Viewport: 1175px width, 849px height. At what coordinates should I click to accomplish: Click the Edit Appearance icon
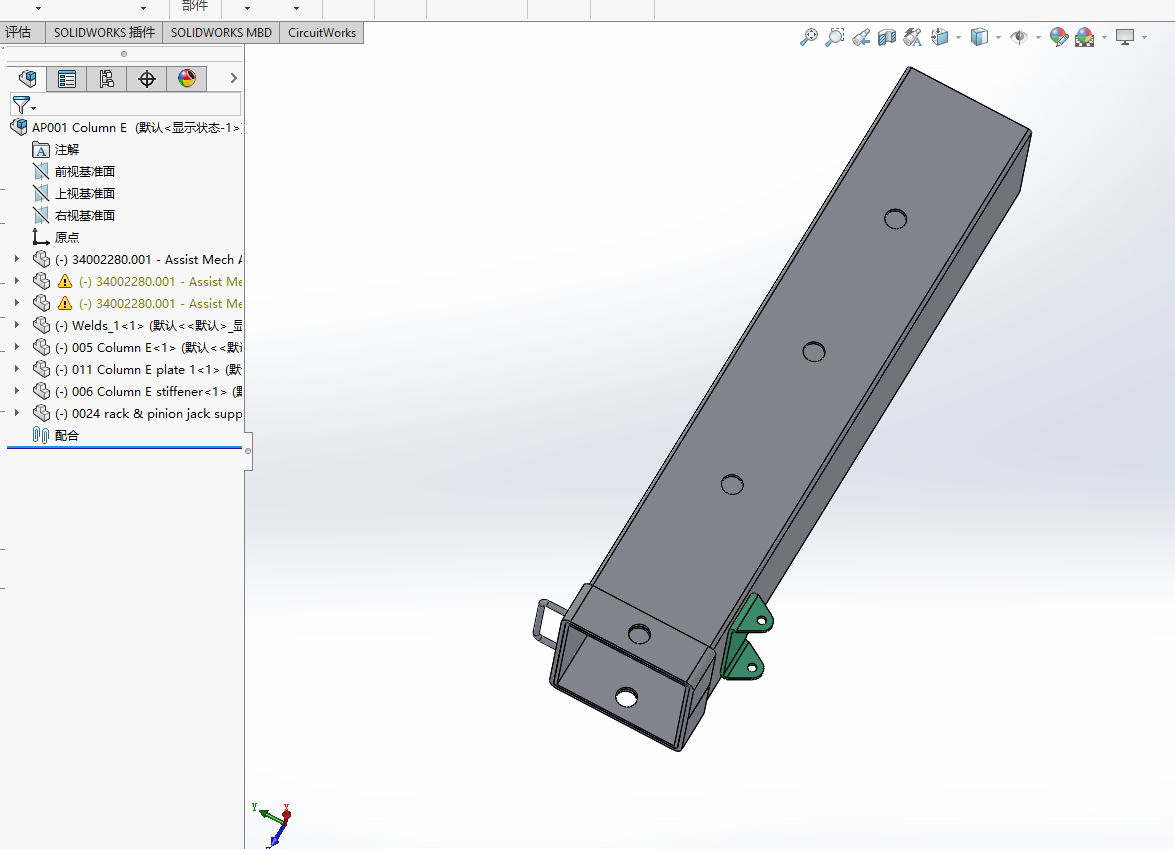pos(1058,37)
